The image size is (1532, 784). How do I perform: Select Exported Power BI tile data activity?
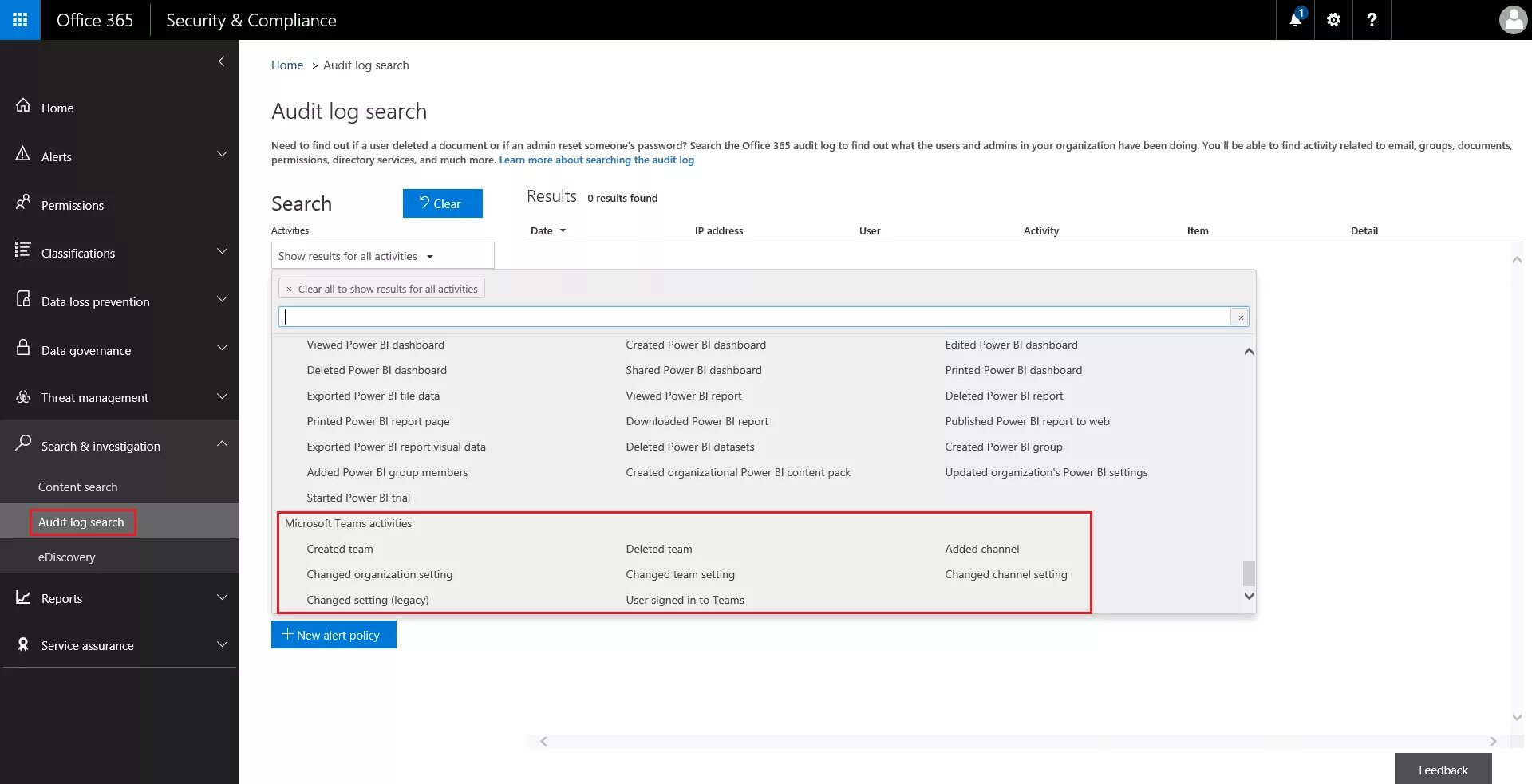[x=373, y=396]
